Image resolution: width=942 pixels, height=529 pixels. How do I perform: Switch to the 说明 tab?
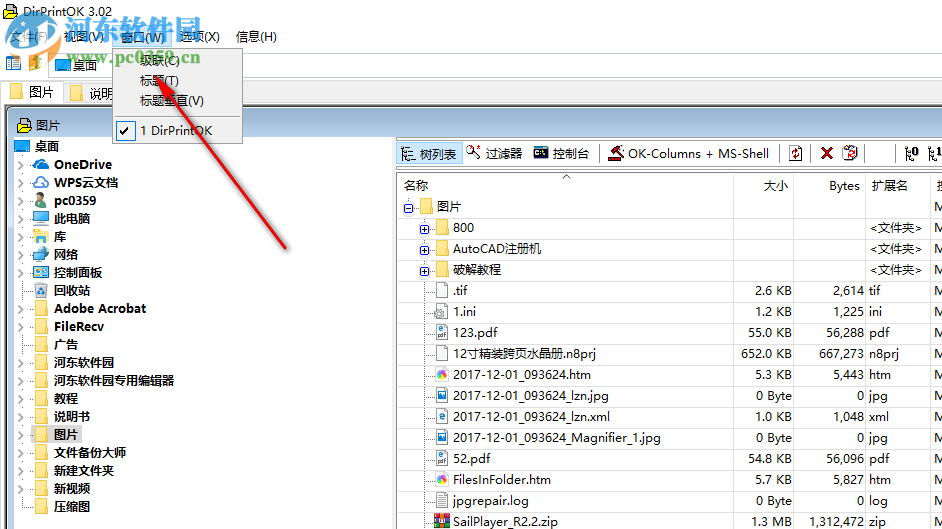[x=90, y=93]
